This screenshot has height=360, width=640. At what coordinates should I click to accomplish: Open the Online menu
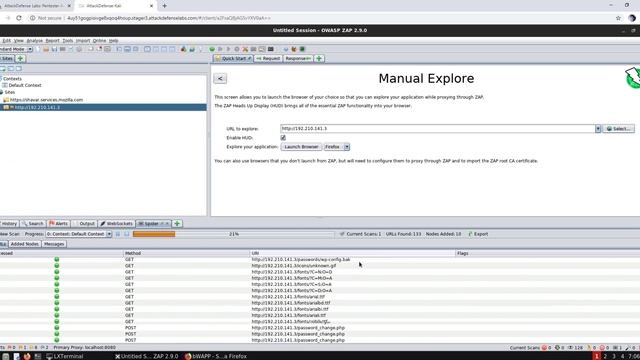[x=99, y=41]
